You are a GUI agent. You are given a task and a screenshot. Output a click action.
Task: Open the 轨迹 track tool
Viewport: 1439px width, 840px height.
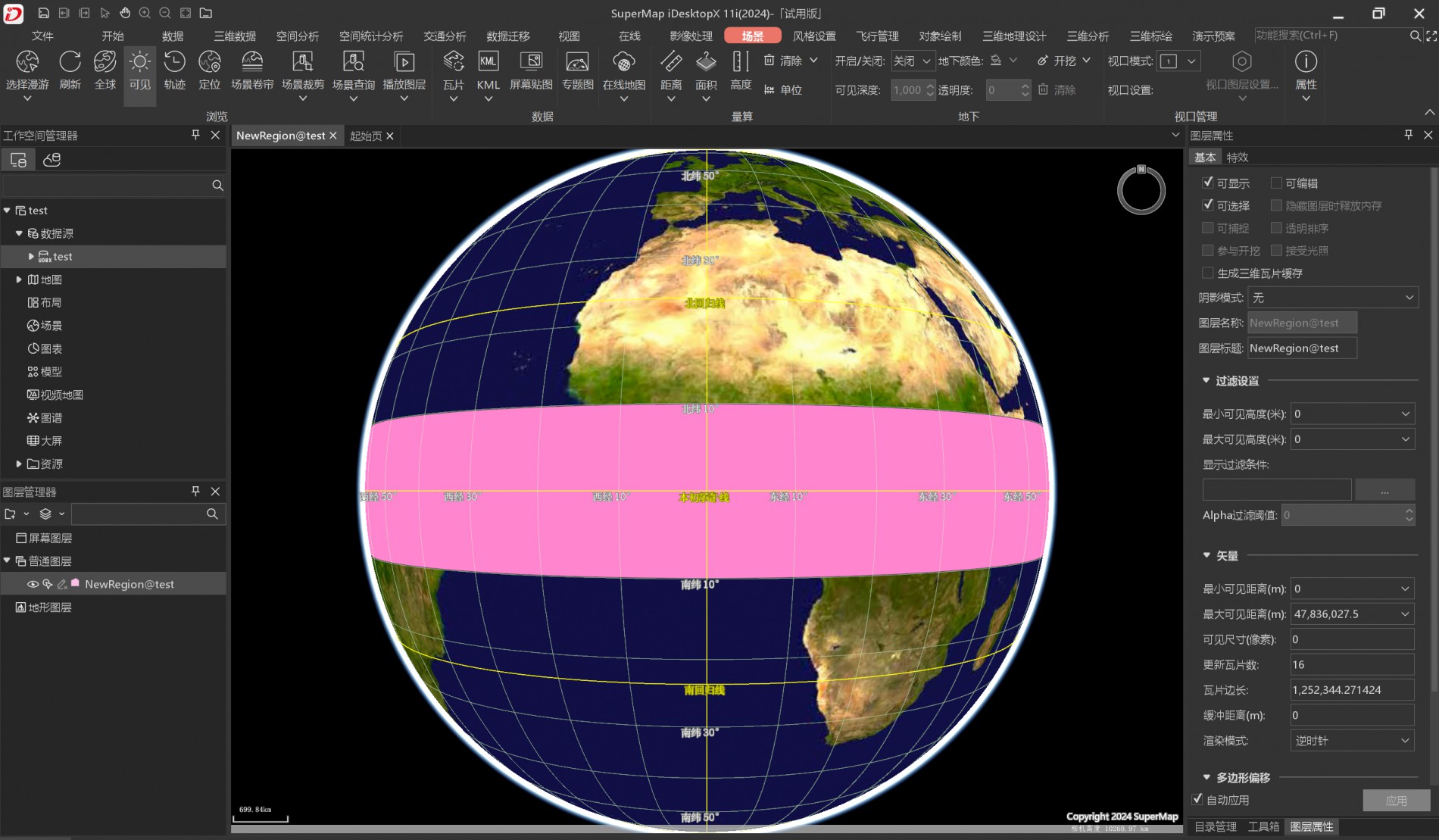point(174,70)
